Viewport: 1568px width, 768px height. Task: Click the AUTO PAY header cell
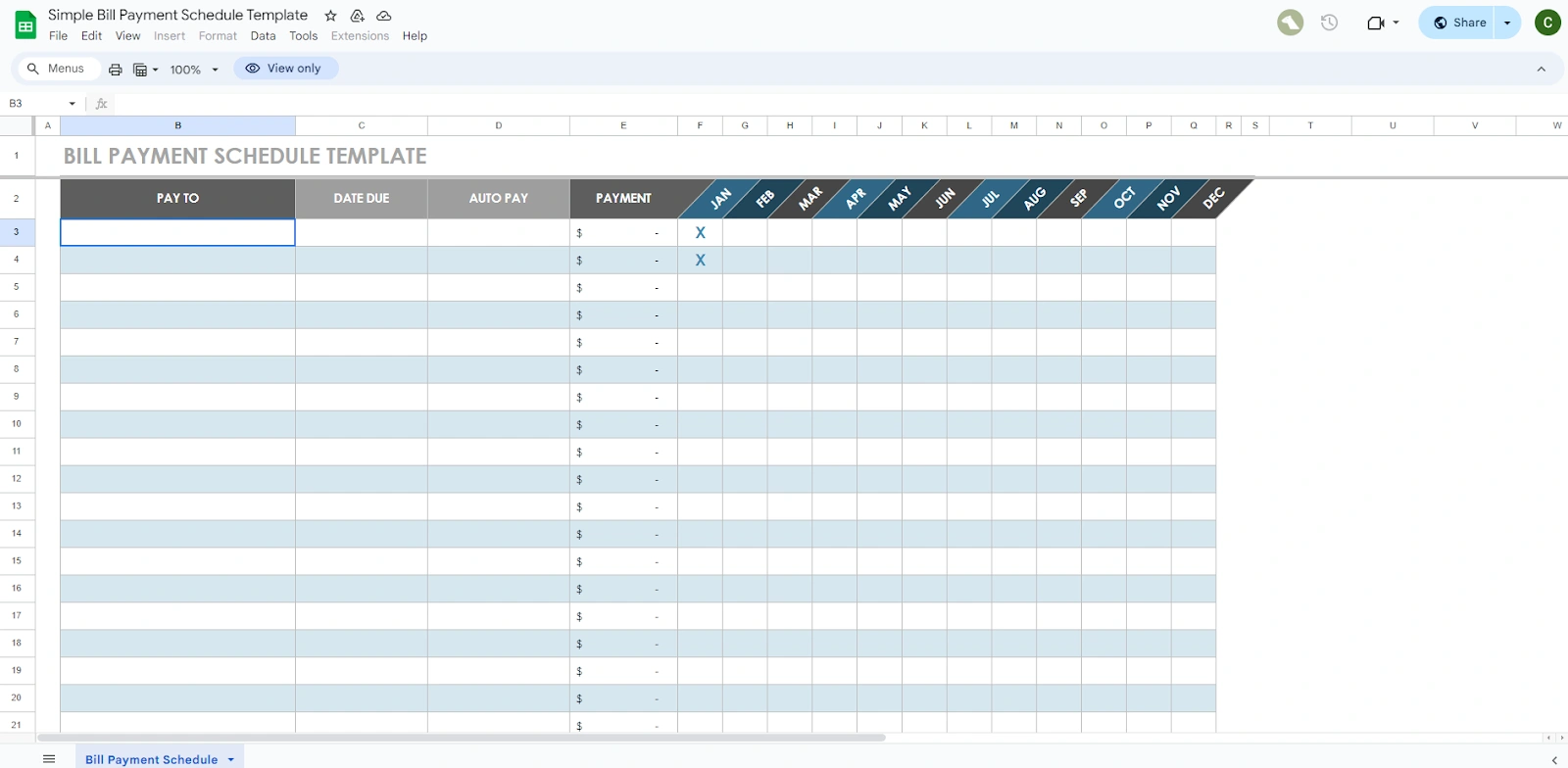tap(499, 198)
